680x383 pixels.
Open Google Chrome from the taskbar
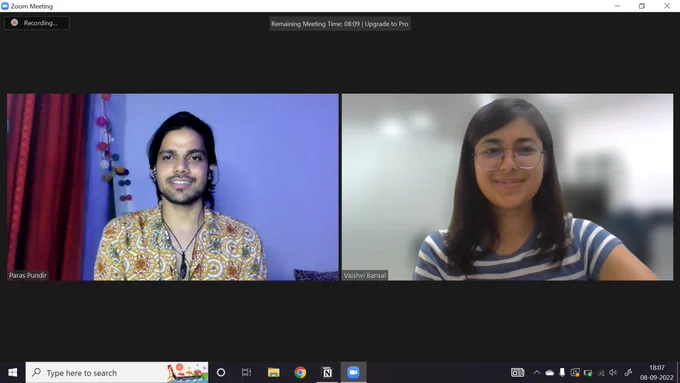click(x=300, y=373)
